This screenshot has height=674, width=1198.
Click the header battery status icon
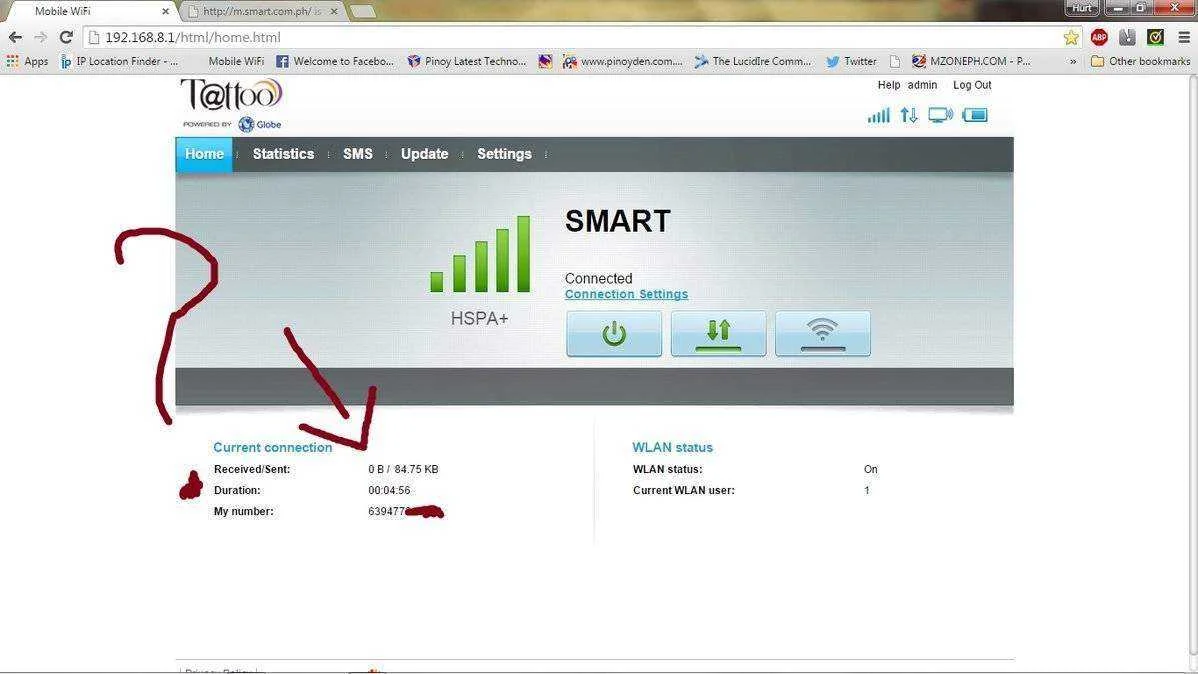coord(975,115)
